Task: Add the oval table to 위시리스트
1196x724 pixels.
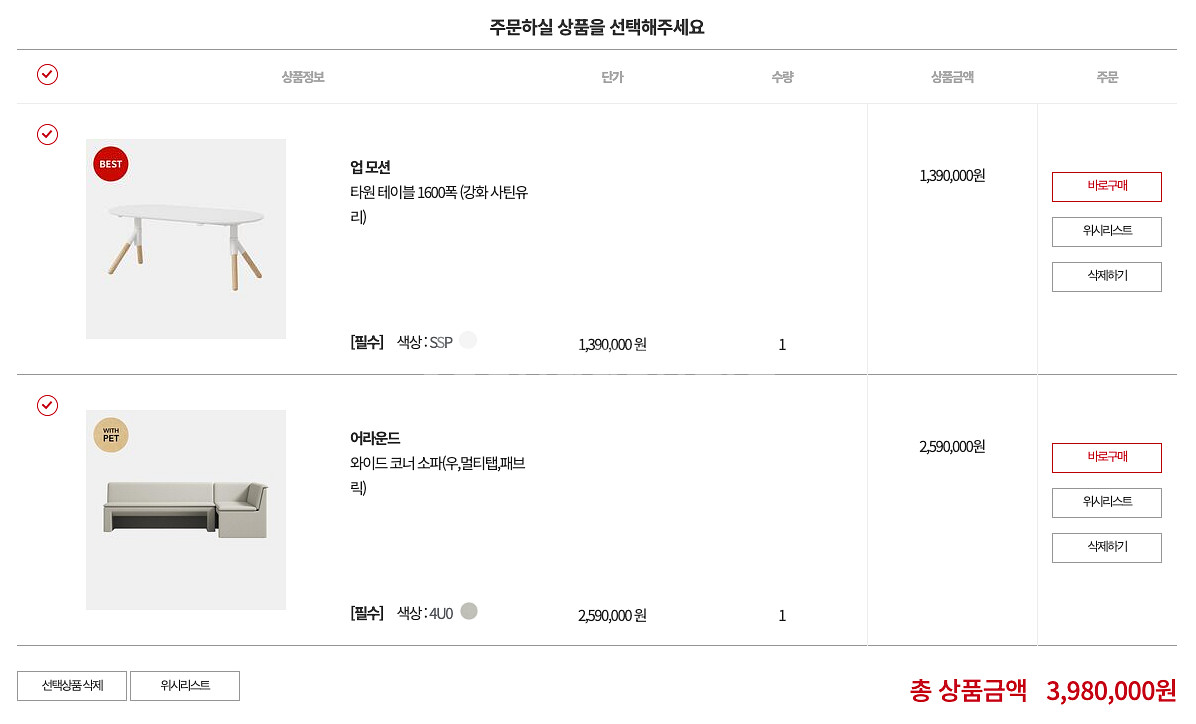Action: point(1106,232)
